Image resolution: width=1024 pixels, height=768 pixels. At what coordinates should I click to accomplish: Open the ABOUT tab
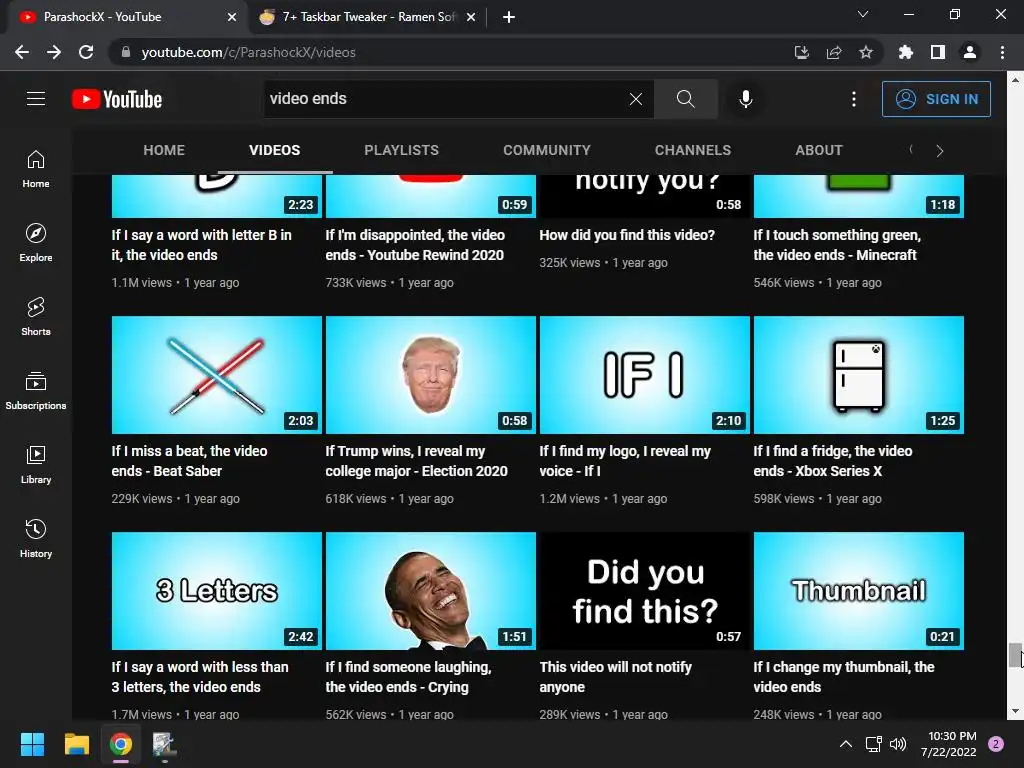(819, 150)
